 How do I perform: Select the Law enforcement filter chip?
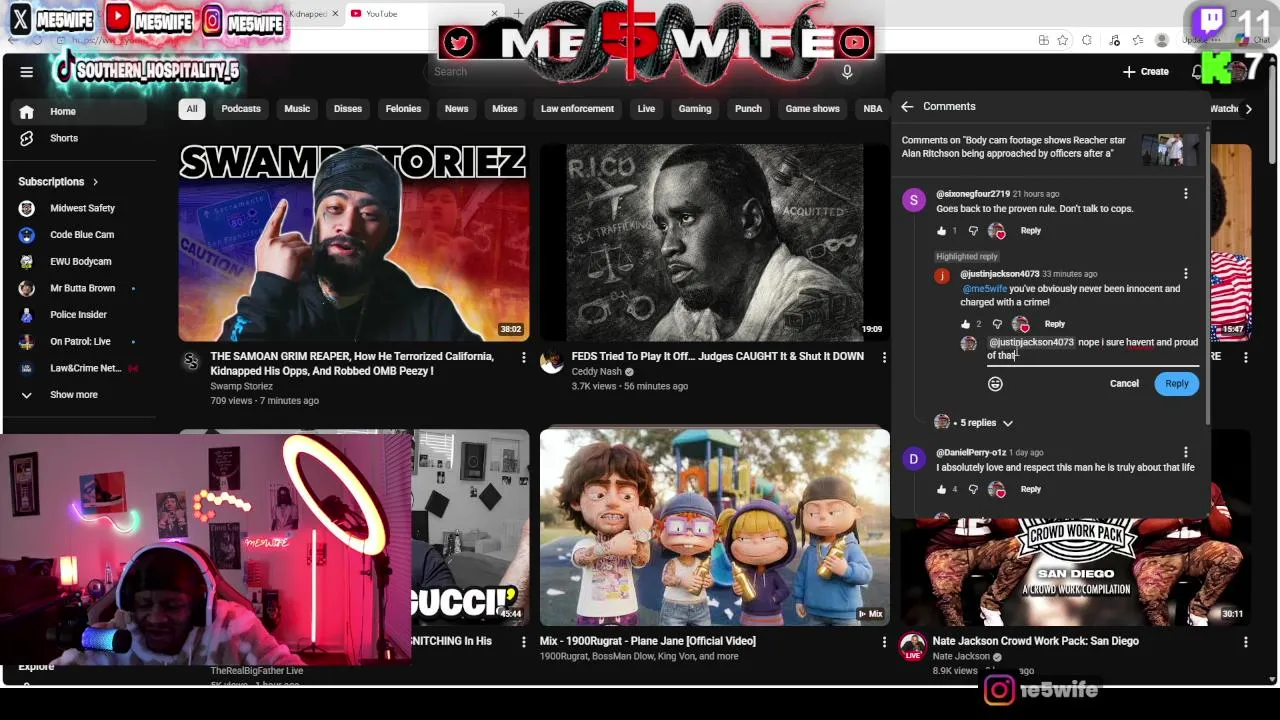point(577,109)
